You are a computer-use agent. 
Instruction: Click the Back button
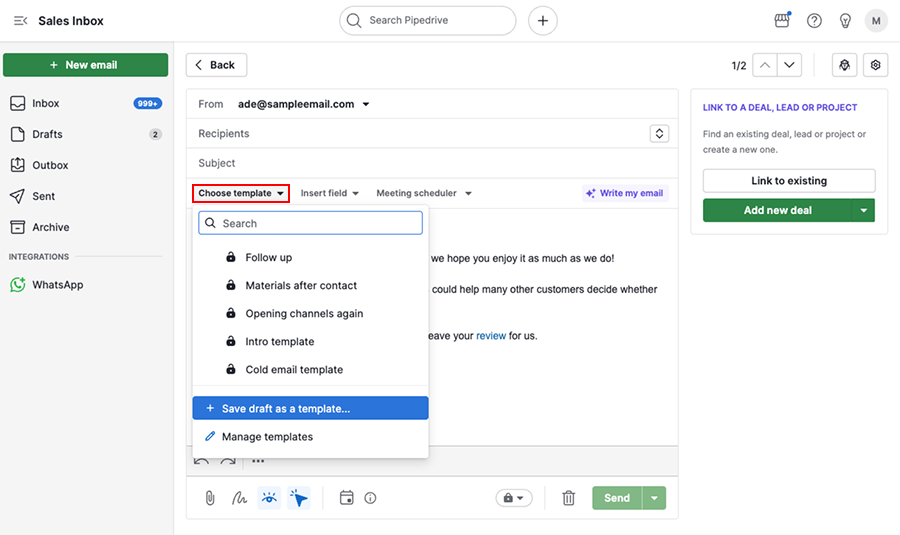point(216,65)
